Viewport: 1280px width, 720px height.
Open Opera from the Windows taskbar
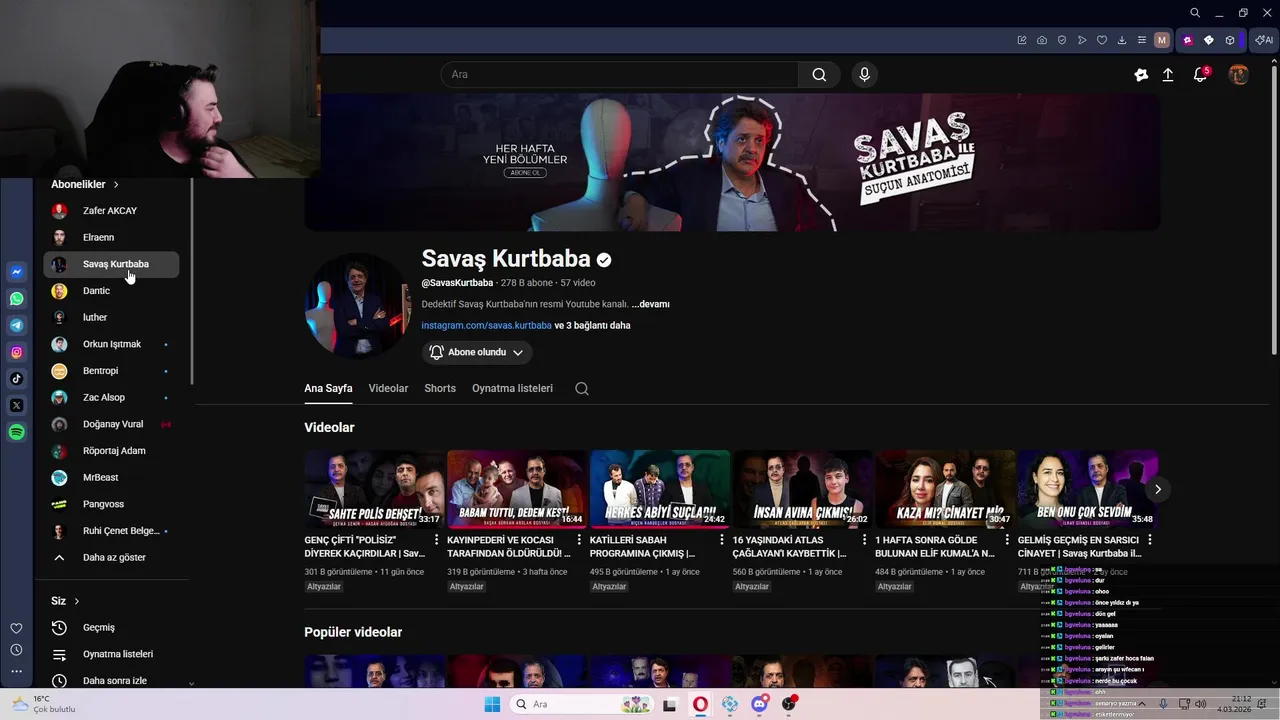(x=700, y=704)
